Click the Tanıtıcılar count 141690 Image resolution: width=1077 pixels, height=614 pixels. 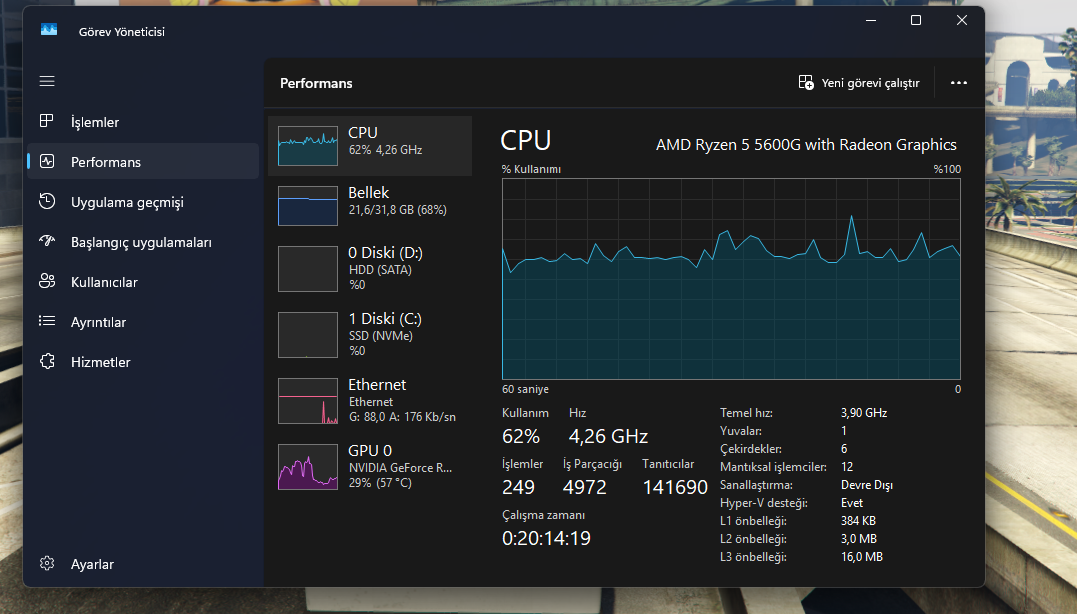675,487
